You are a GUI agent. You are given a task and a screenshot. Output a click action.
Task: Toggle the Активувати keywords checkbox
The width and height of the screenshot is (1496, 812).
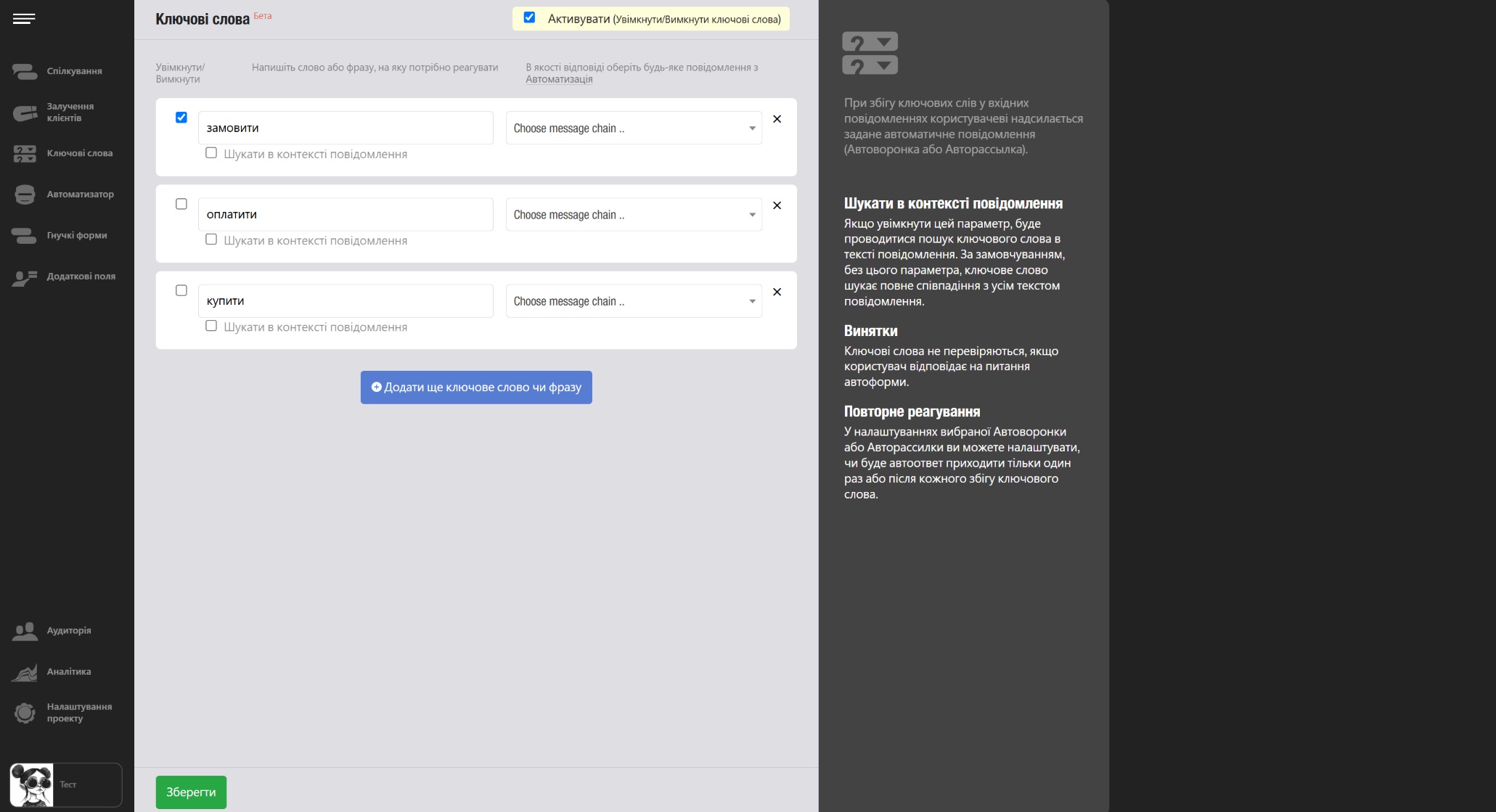pyautogui.click(x=529, y=17)
